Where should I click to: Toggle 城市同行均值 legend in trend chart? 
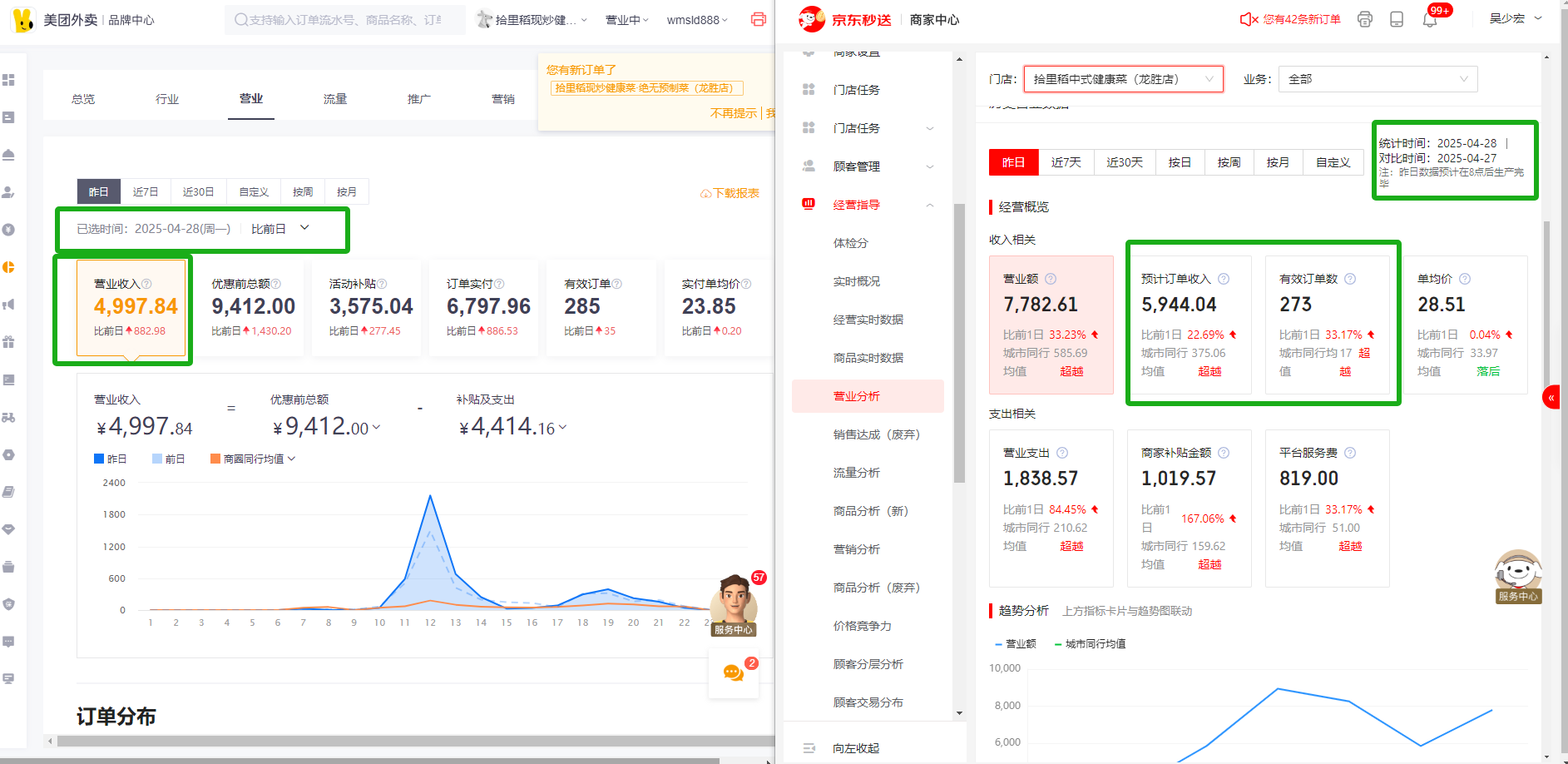click(x=1090, y=643)
